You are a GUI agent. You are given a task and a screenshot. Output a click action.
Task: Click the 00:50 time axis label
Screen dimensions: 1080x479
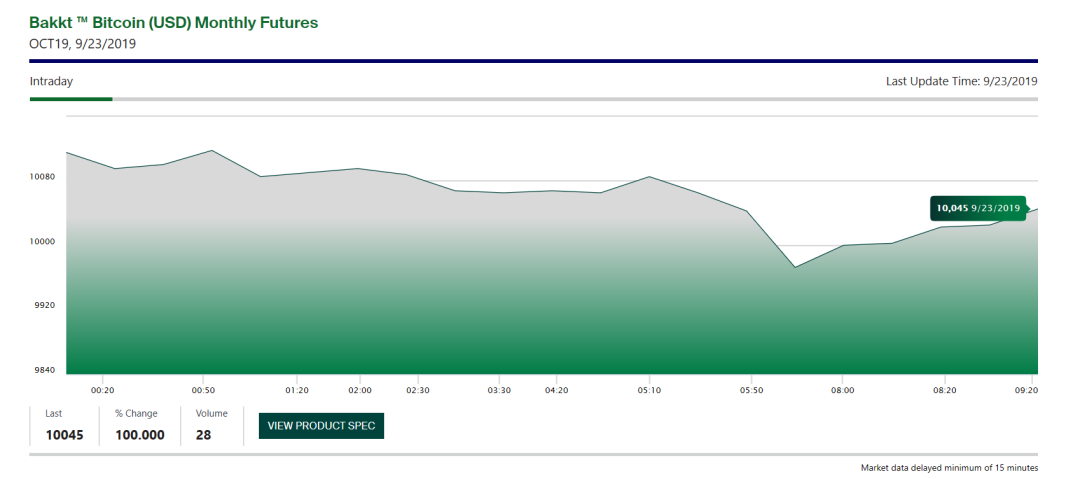tap(202, 390)
